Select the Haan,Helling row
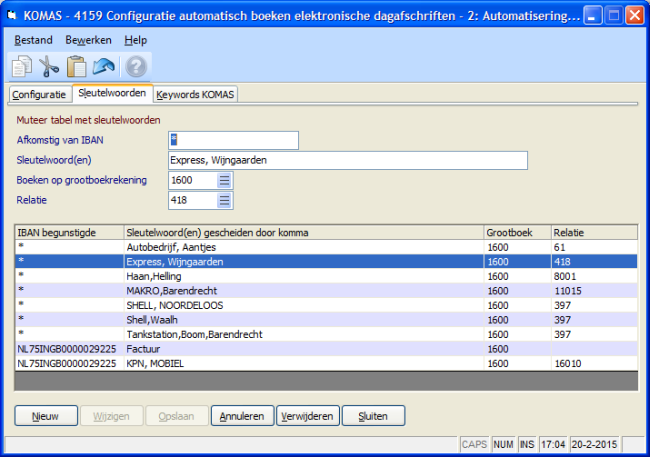Screen dimensions: 650x457 (x=326, y=276)
